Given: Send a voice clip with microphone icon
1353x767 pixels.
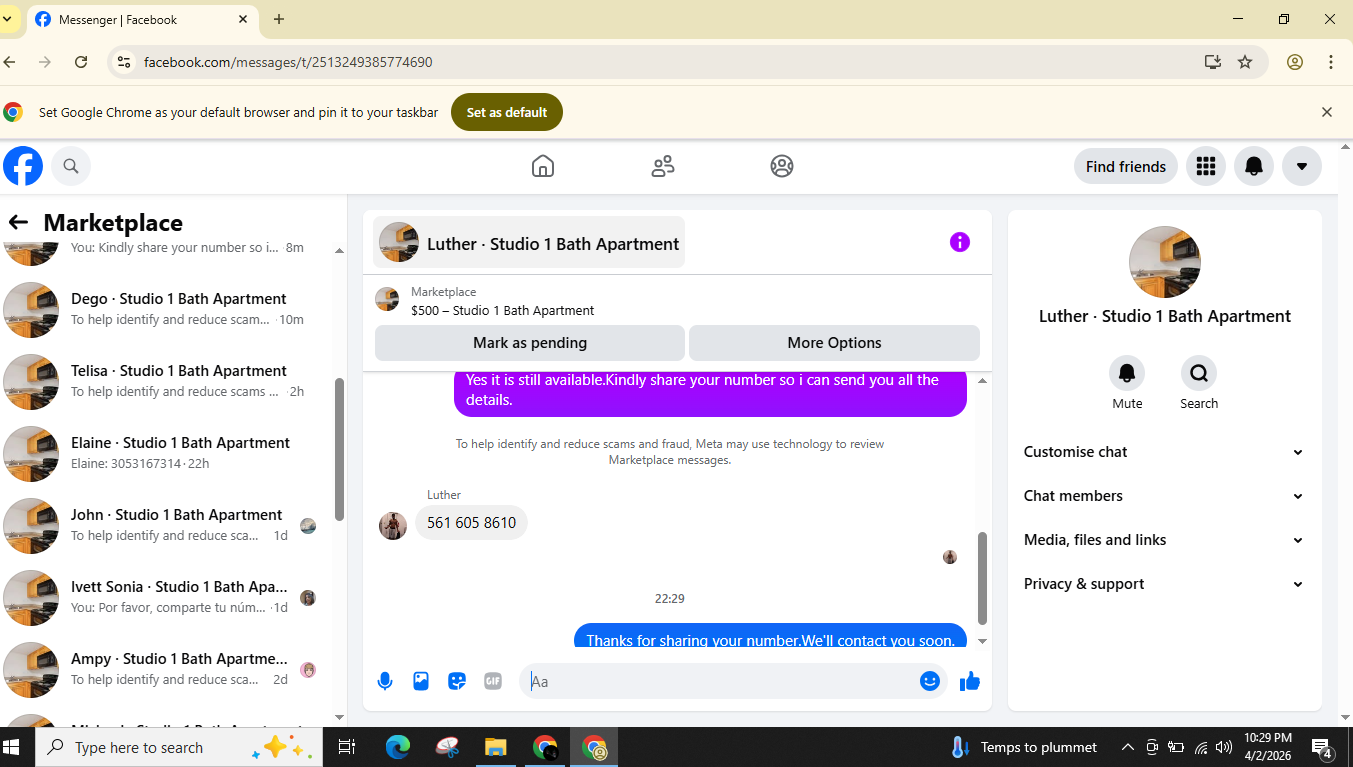Looking at the screenshot, I should click(x=385, y=681).
